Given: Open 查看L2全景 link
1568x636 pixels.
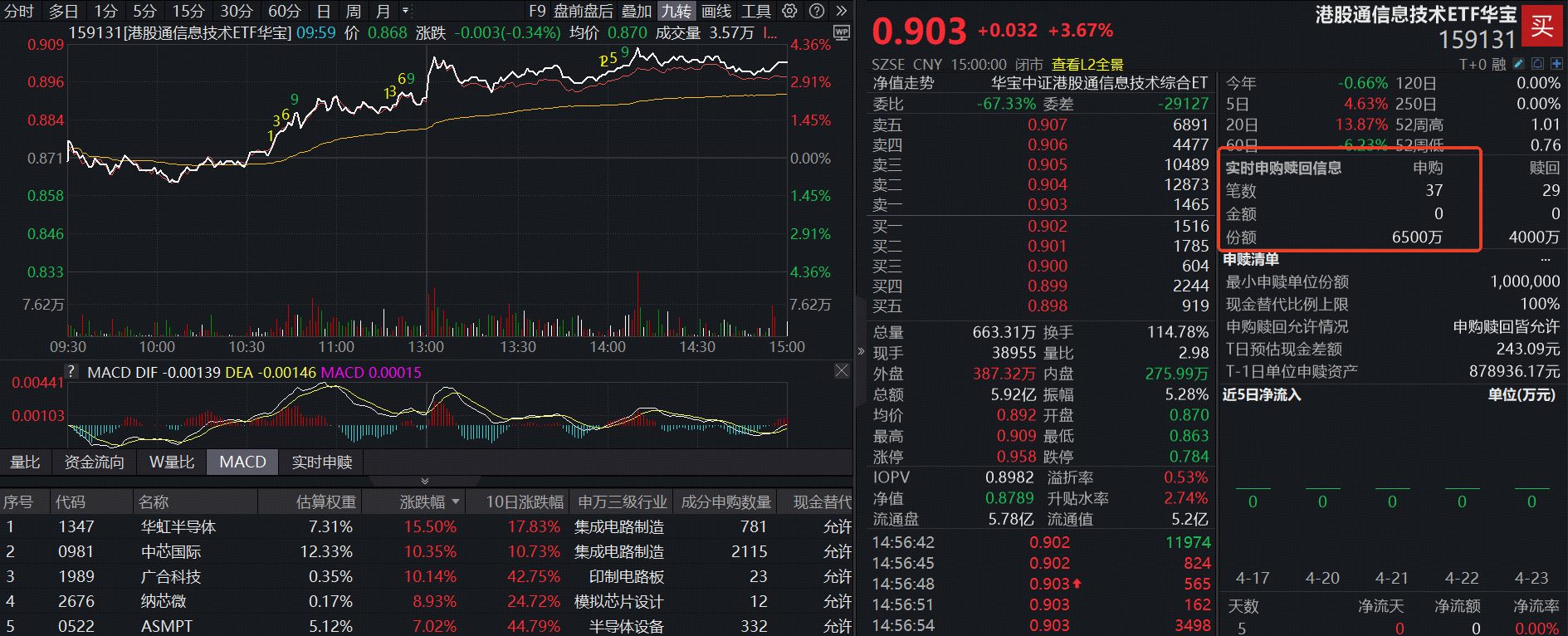Looking at the screenshot, I should (1087, 64).
